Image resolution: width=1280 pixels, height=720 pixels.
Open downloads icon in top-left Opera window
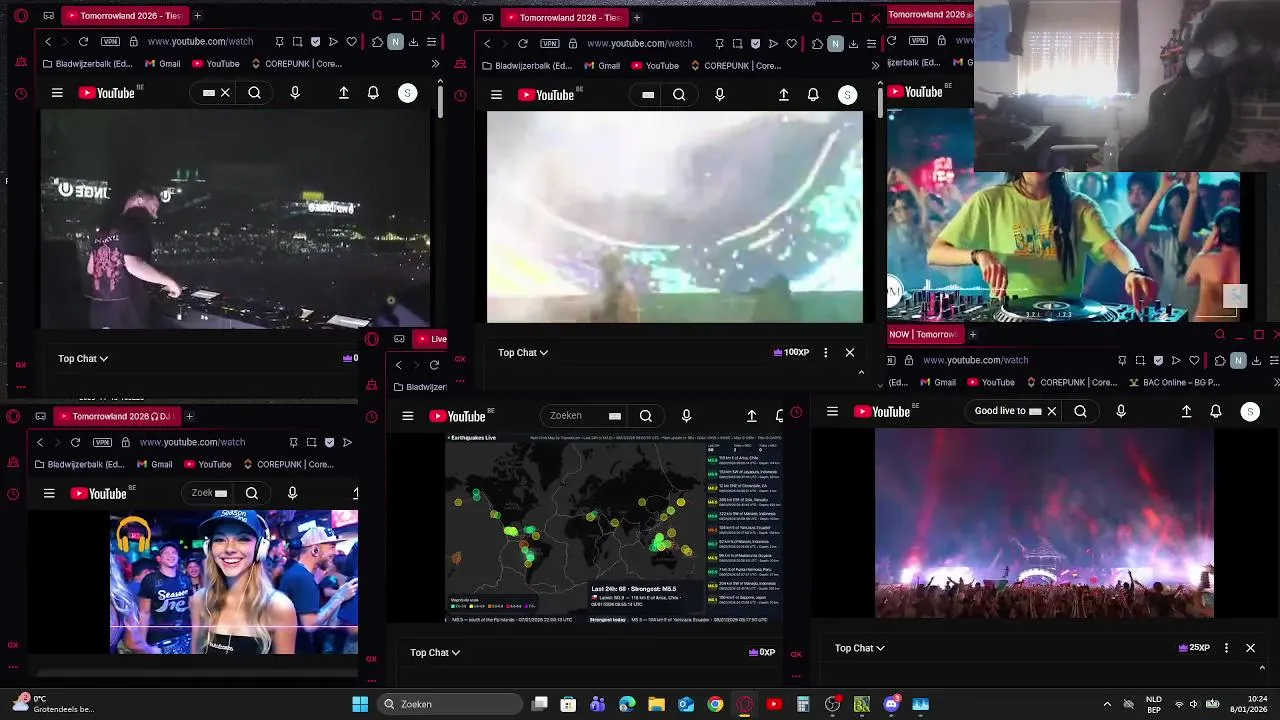coord(413,42)
